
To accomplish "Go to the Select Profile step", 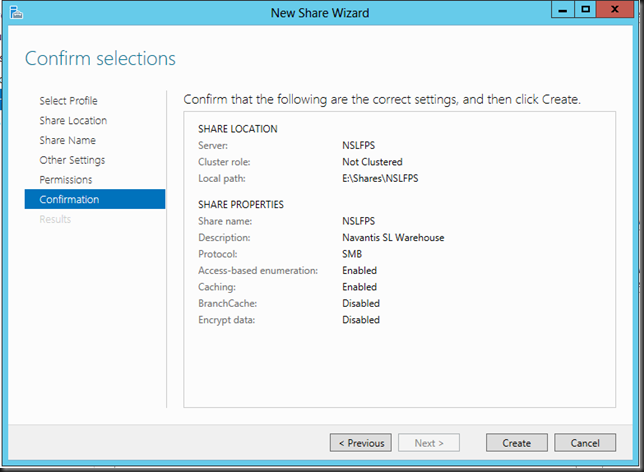I will (68, 101).
